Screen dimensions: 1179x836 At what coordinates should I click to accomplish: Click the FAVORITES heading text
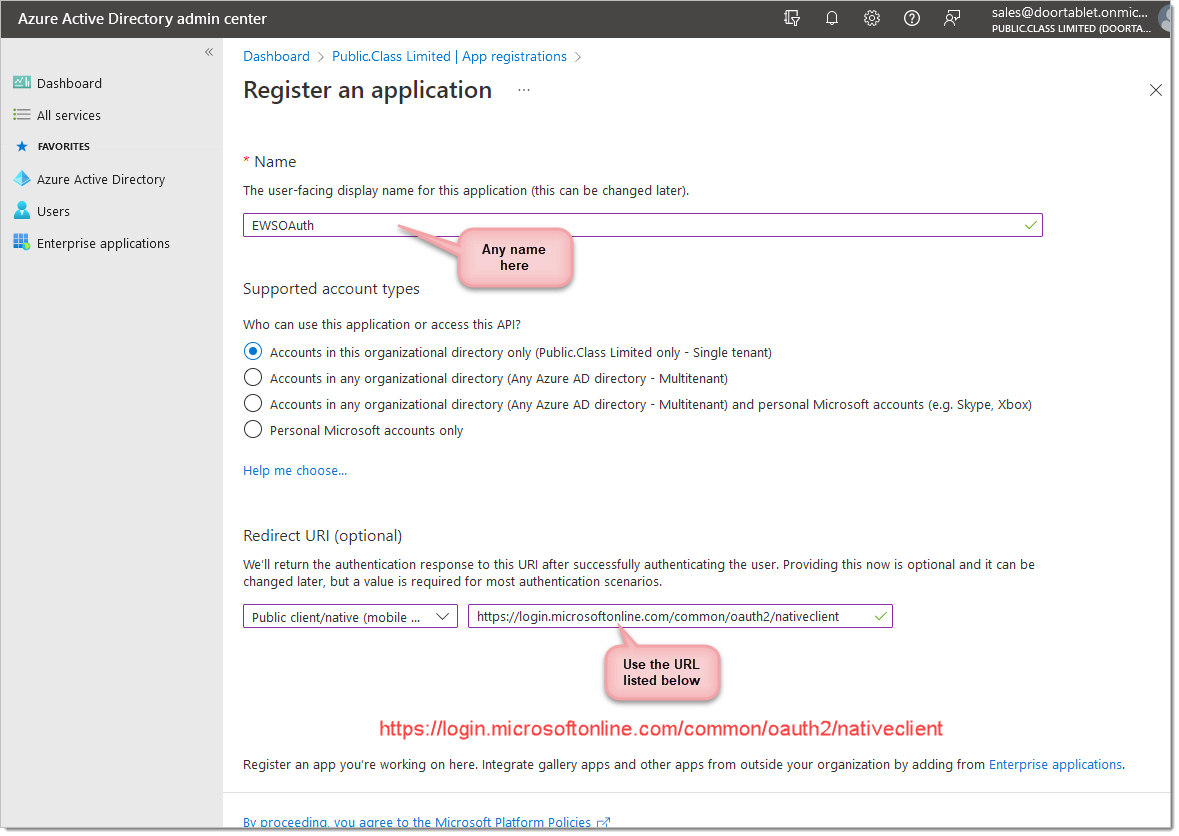pyautogui.click(x=64, y=147)
